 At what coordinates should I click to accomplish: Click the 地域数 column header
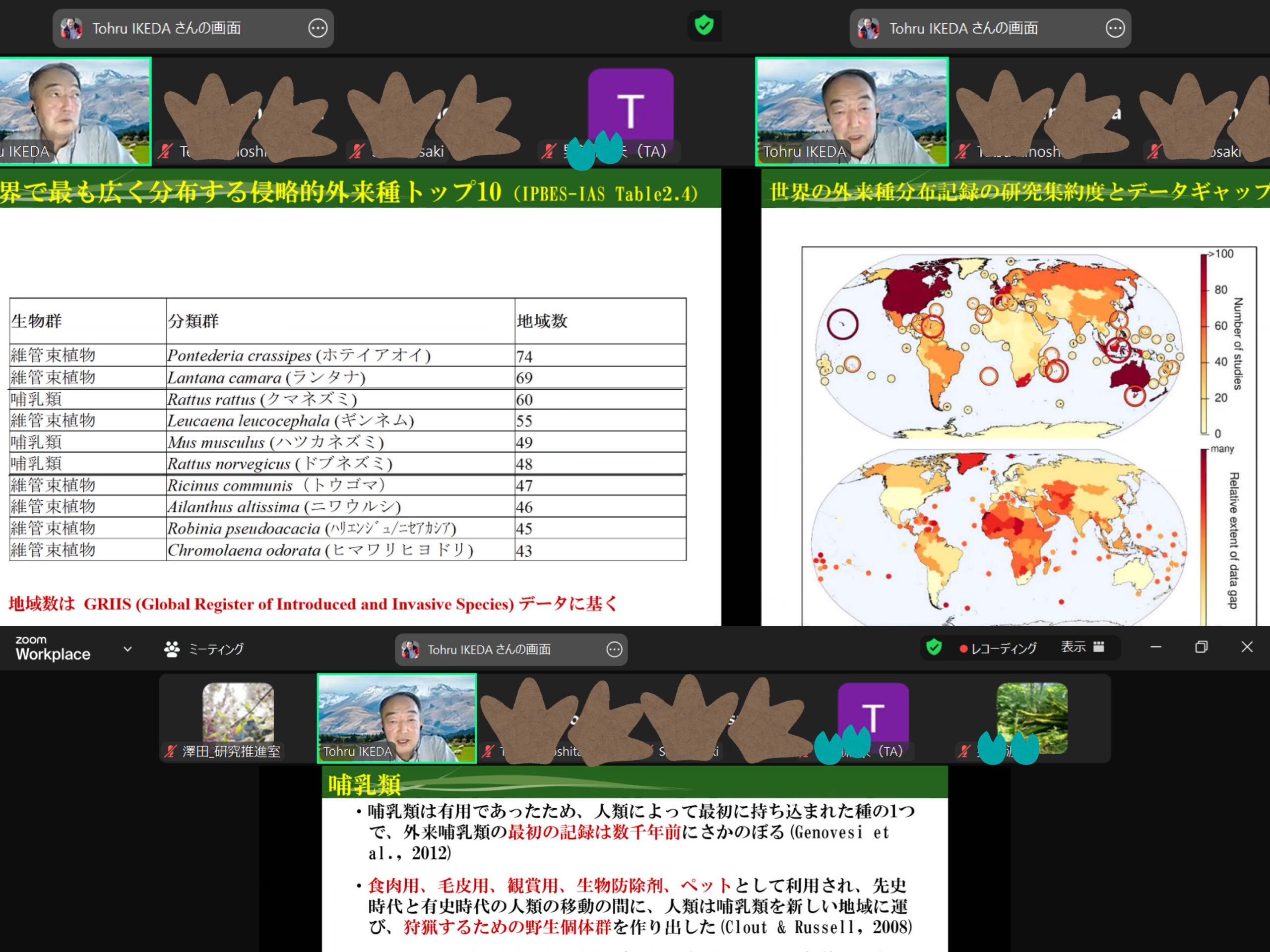click(x=600, y=321)
